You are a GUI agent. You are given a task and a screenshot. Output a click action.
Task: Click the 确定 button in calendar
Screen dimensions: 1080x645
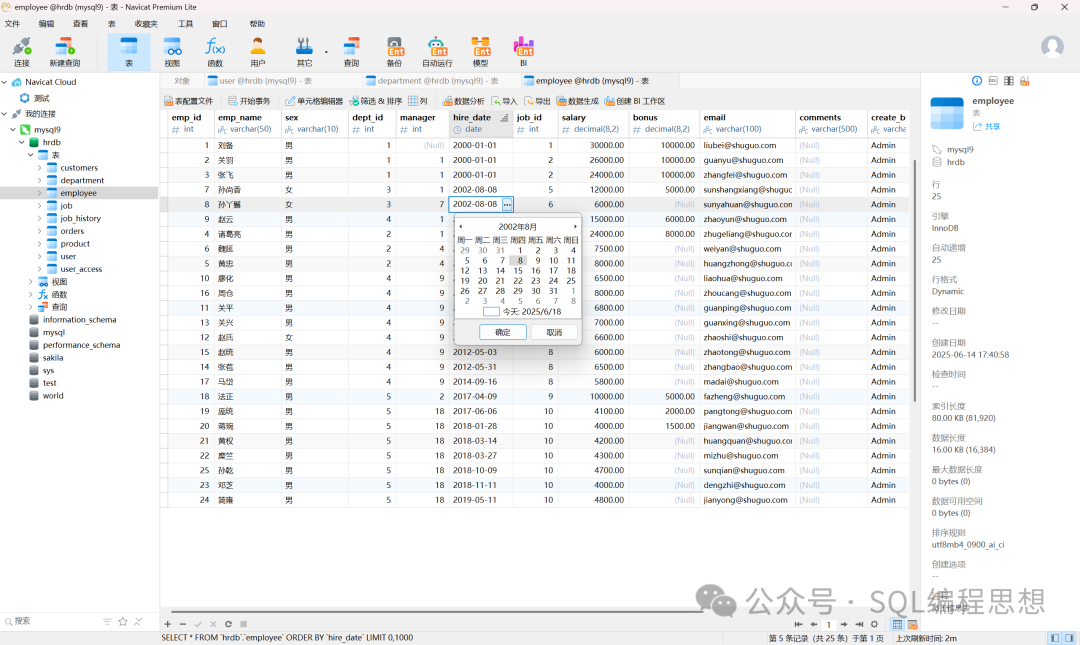click(x=502, y=332)
